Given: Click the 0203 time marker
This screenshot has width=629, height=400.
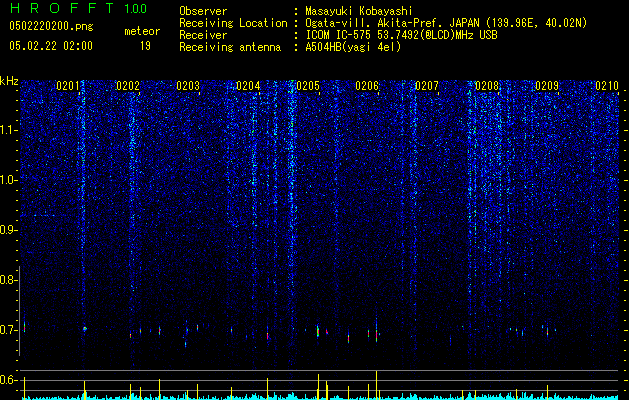Looking at the screenshot, I should pyautogui.click(x=188, y=86).
